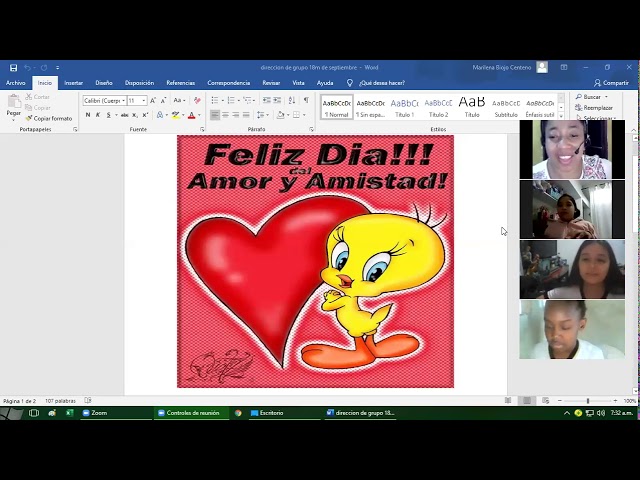This screenshot has height=480, width=640.
Task: Increase font size with the larger A icon
Action: pyautogui.click(x=153, y=100)
